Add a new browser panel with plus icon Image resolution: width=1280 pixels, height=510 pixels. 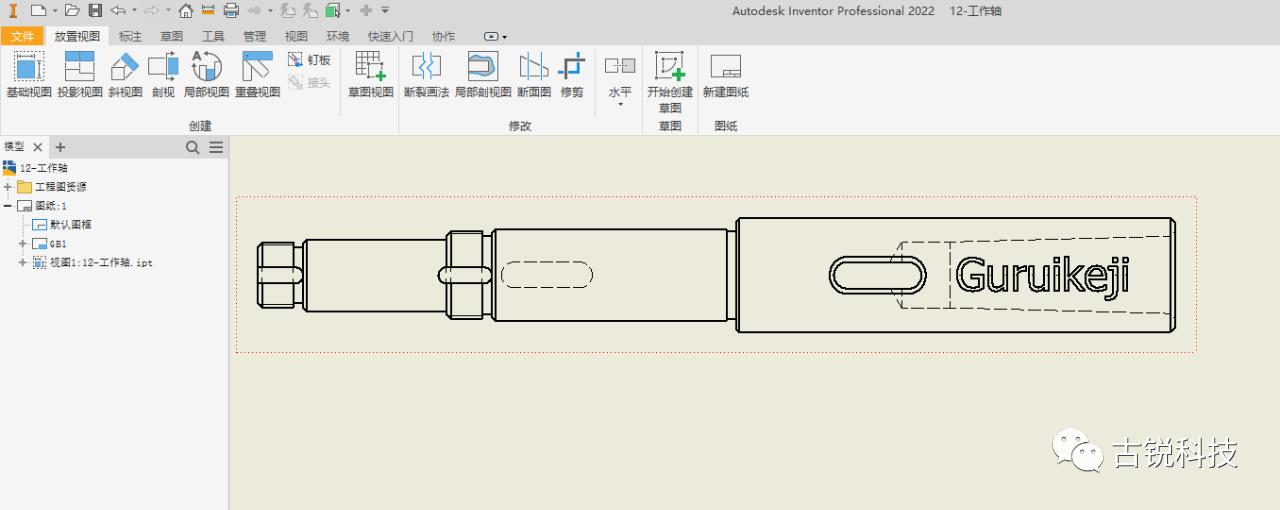coord(60,147)
